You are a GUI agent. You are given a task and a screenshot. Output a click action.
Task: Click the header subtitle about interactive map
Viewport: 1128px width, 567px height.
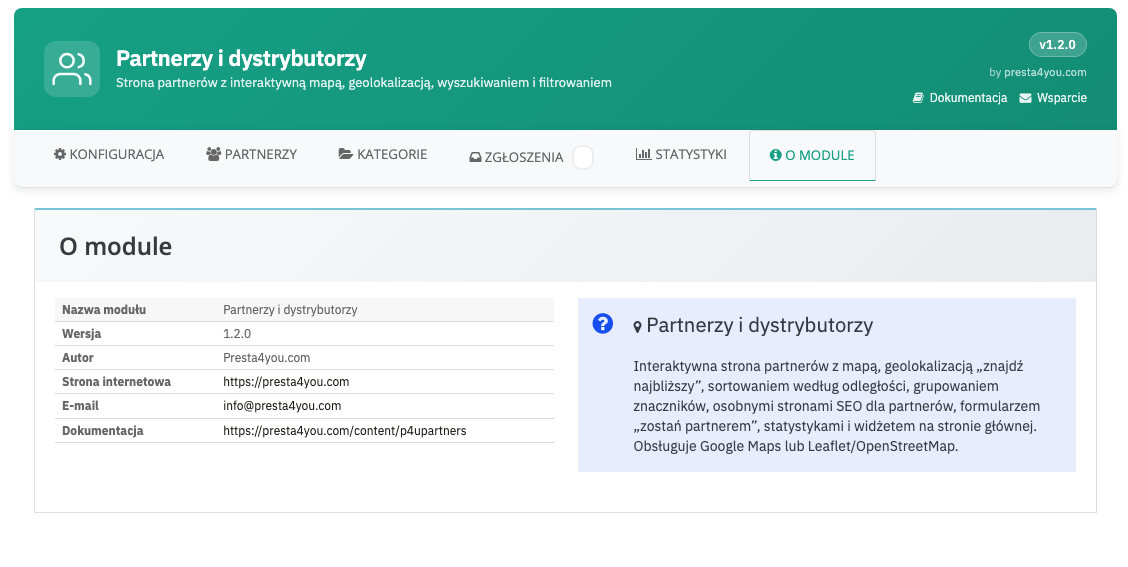[x=364, y=83]
